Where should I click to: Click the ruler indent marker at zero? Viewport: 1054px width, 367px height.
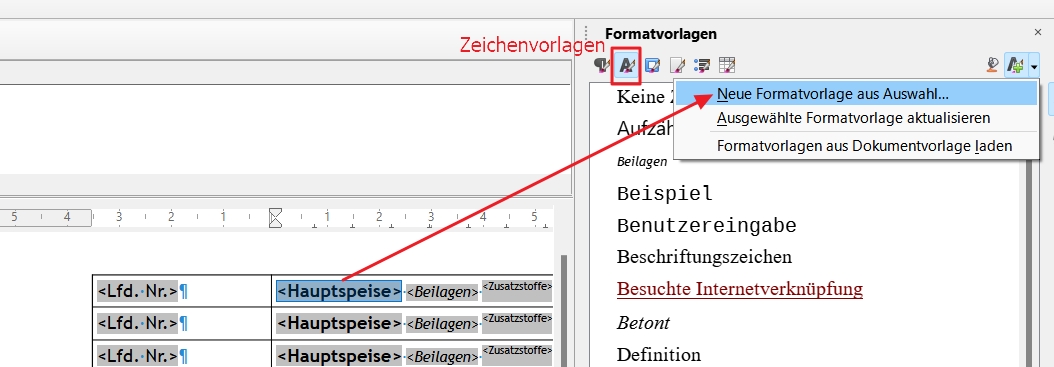click(x=275, y=218)
